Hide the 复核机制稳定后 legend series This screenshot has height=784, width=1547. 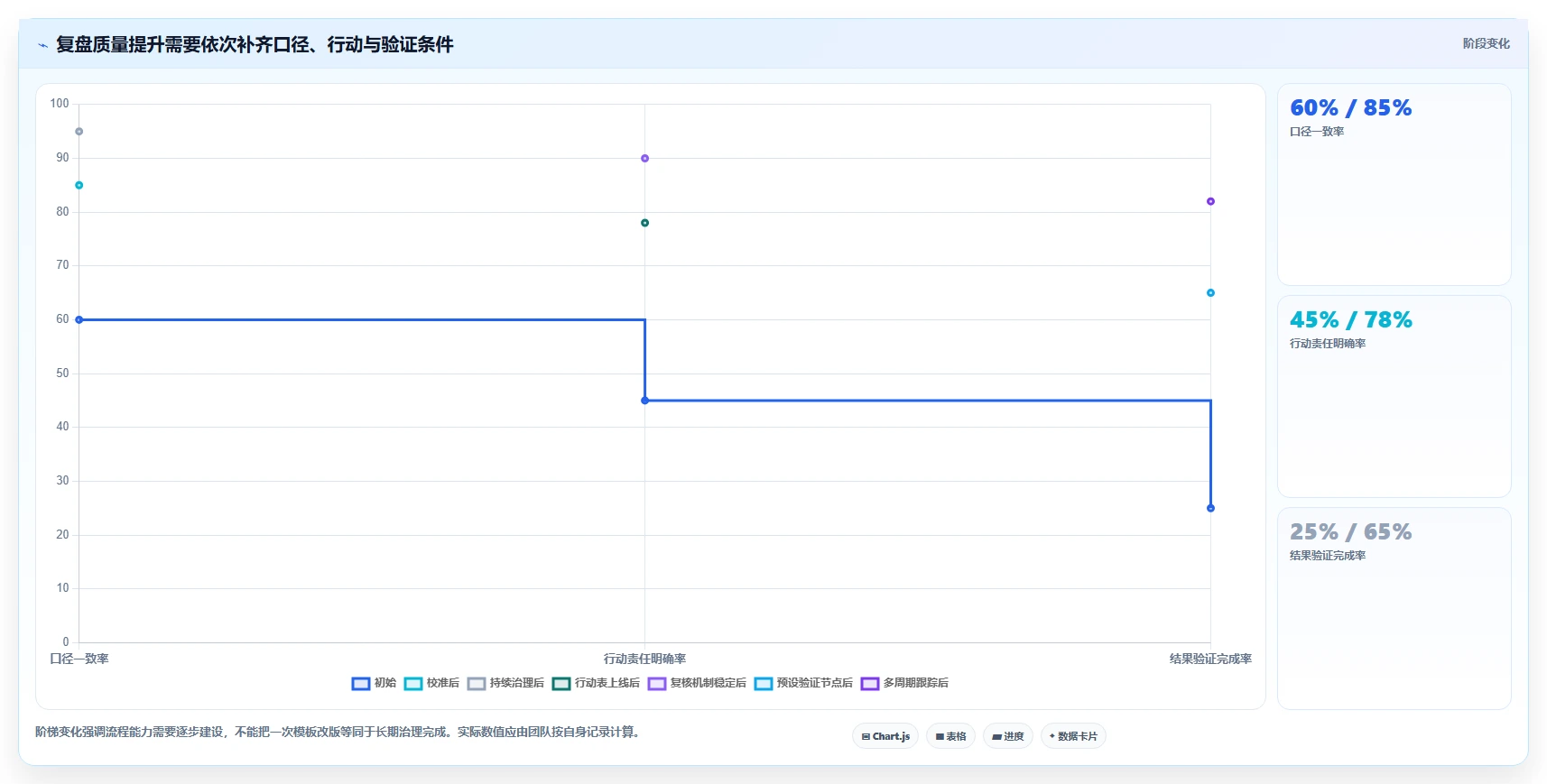click(697, 683)
